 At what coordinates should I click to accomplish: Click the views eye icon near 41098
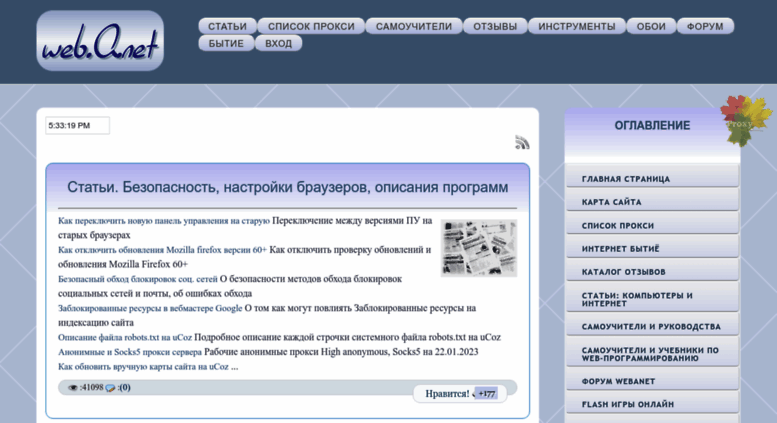(73, 388)
